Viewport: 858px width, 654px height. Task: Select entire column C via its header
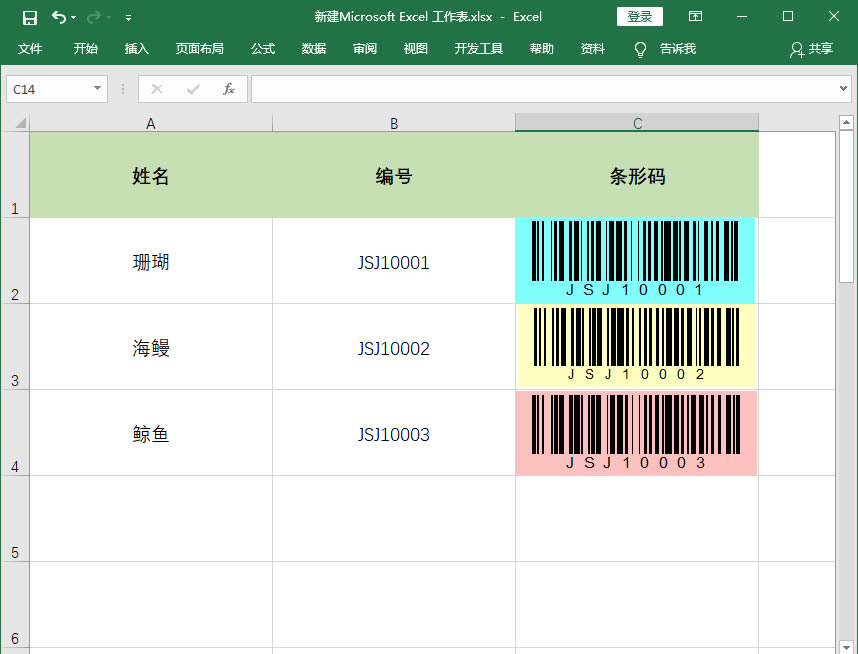click(636, 122)
